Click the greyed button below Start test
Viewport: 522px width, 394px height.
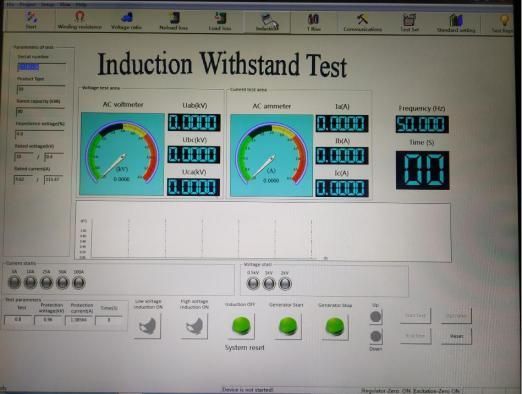415,336
